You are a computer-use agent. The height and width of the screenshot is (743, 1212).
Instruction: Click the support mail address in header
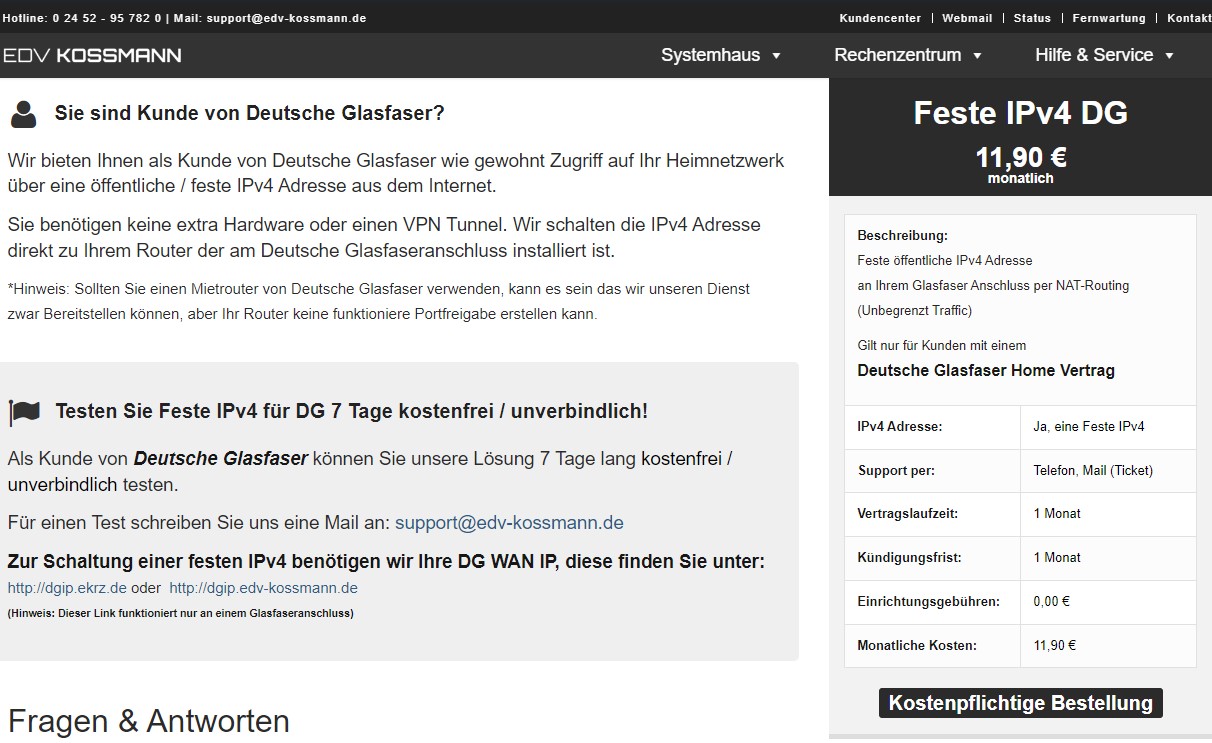(286, 18)
